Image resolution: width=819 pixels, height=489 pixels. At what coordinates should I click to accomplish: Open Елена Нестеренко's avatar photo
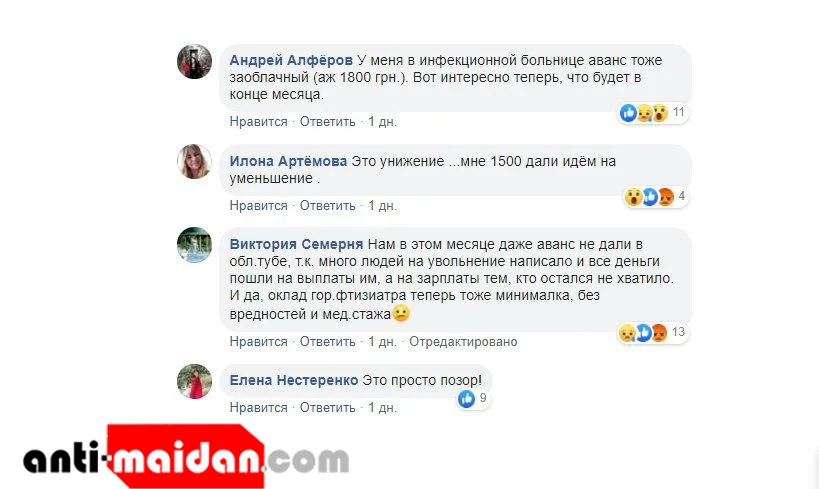click(x=194, y=381)
